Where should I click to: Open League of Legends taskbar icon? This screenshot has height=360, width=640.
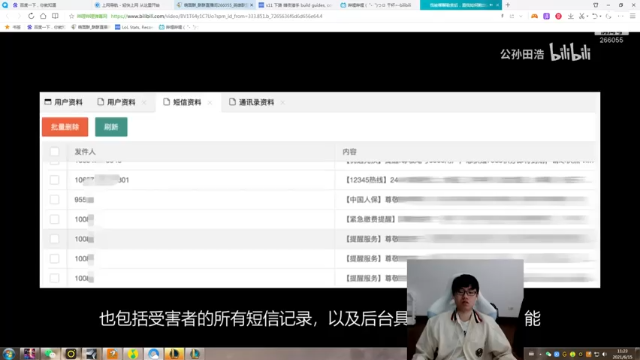[x=174, y=353]
